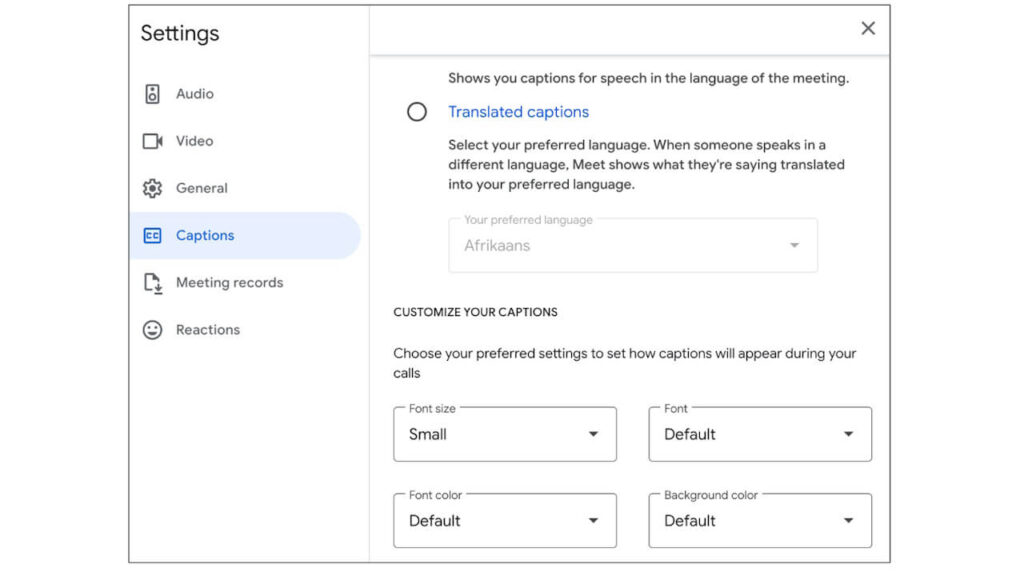This screenshot has height=576, width=1024.
Task: Switch to the Reactions settings tab
Action: (208, 330)
